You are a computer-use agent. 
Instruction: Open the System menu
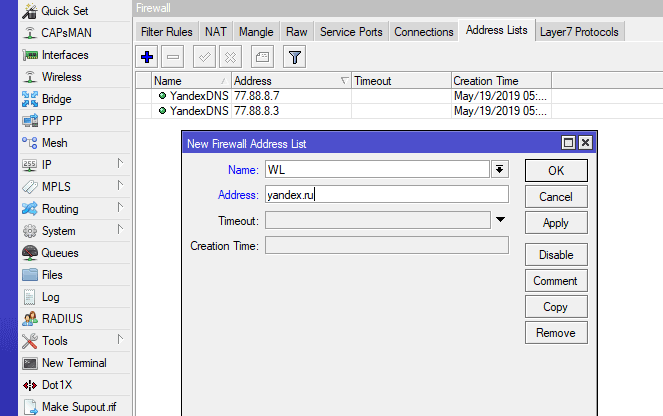75,230
